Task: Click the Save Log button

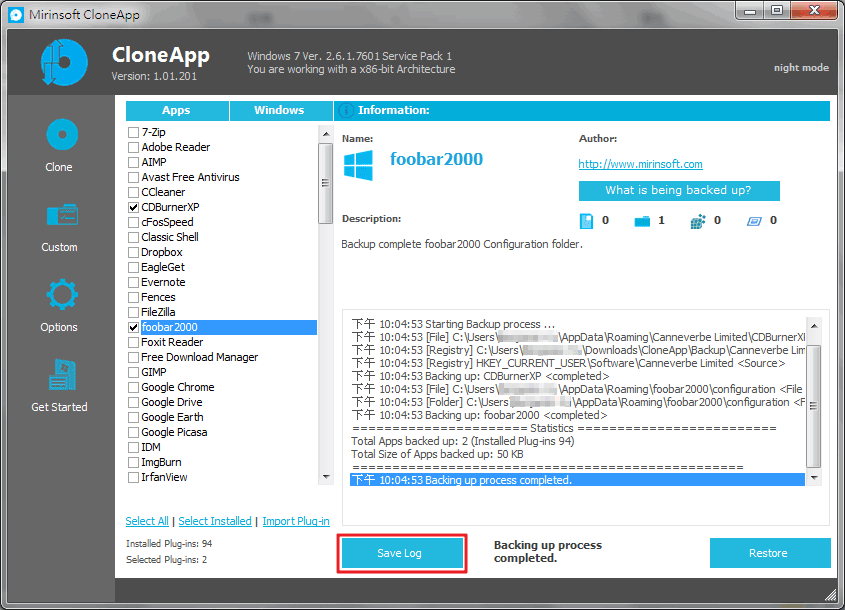Action: click(x=402, y=553)
